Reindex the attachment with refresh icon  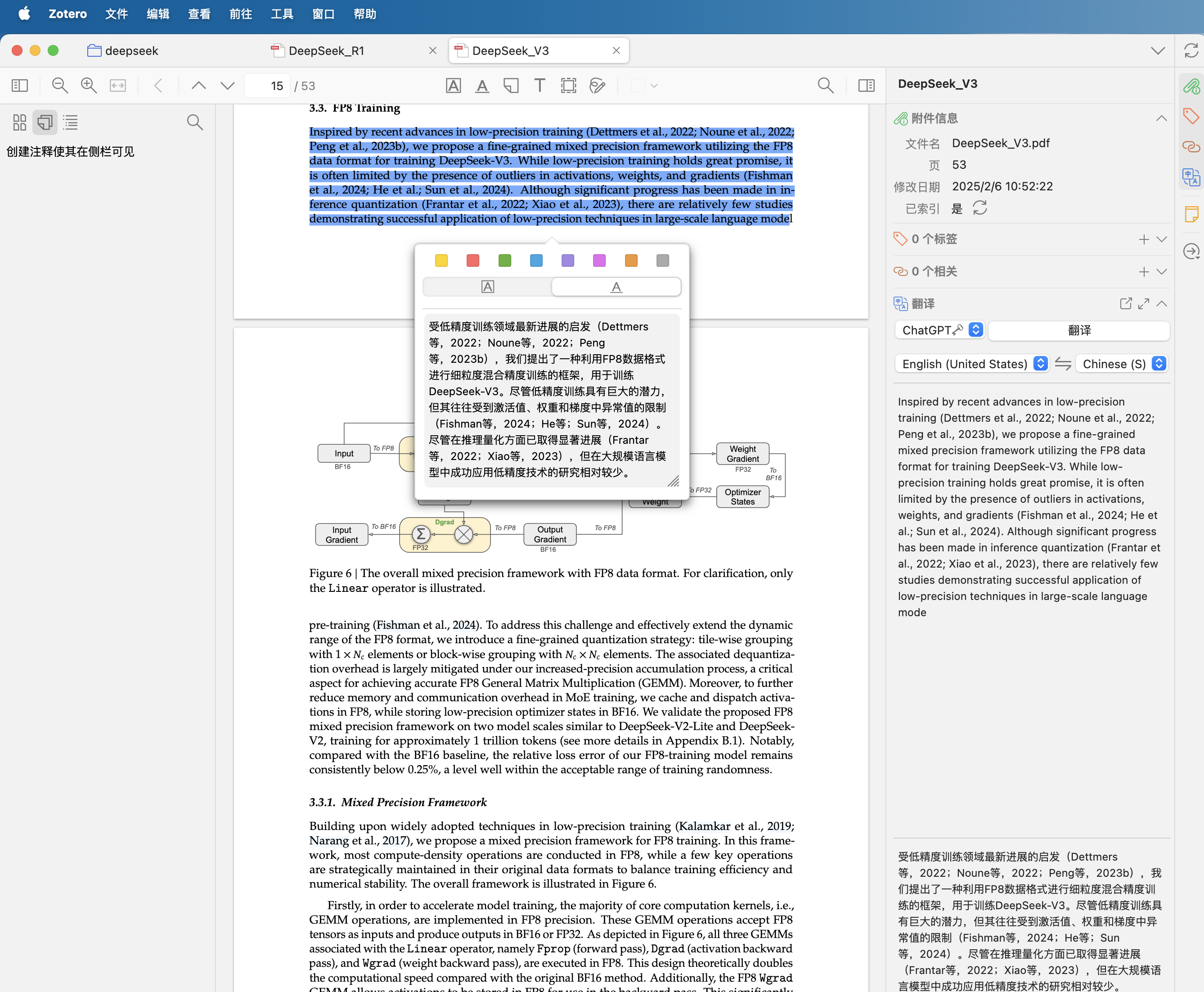pos(980,208)
